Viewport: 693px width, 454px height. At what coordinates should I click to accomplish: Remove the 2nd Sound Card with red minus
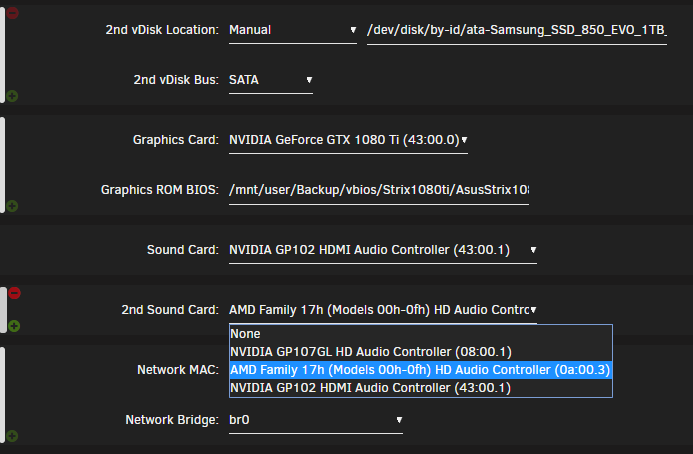point(14,293)
